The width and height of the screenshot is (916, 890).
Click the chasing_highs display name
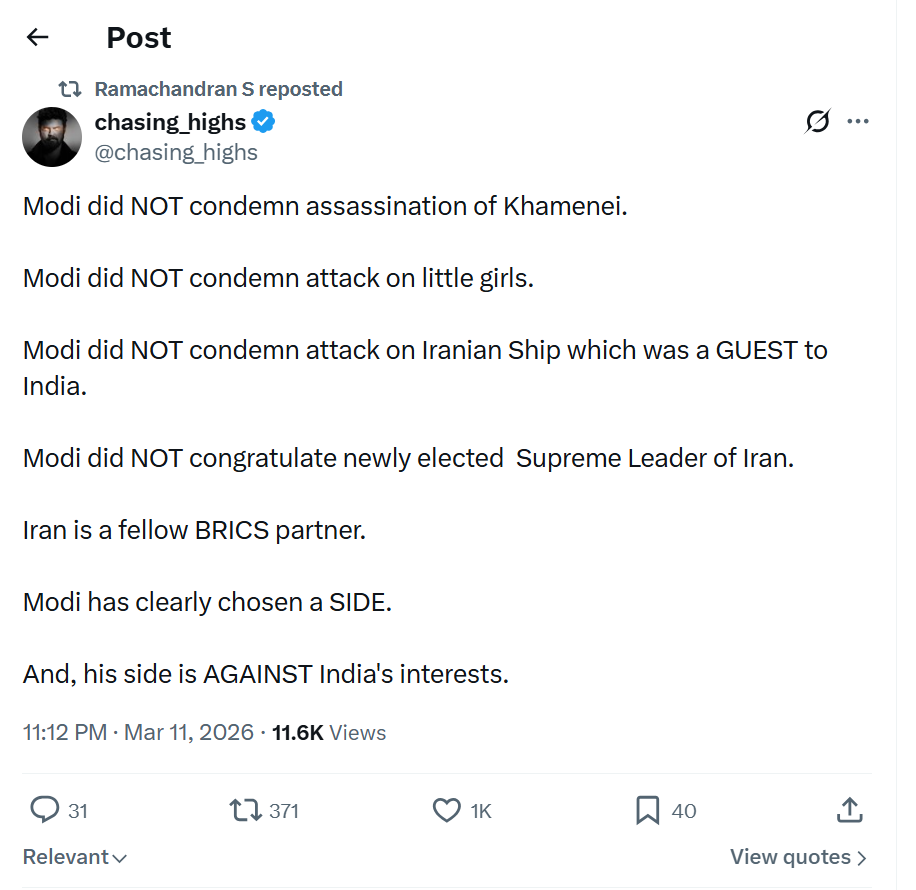[170, 122]
